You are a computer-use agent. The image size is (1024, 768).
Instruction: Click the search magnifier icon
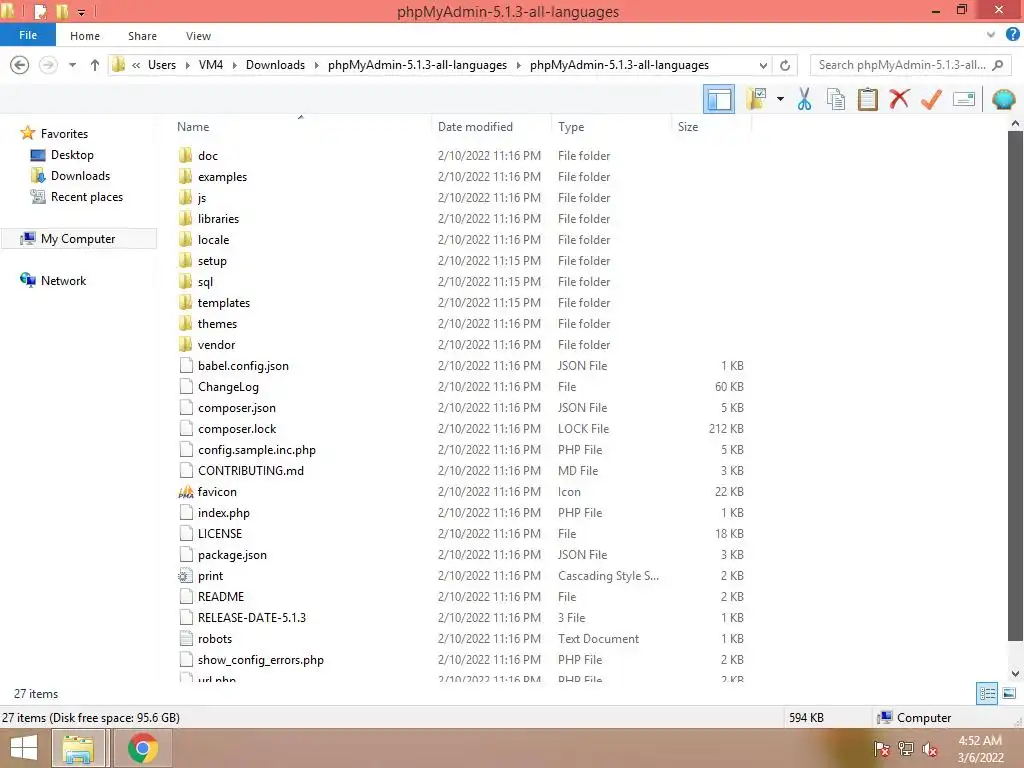click(997, 65)
